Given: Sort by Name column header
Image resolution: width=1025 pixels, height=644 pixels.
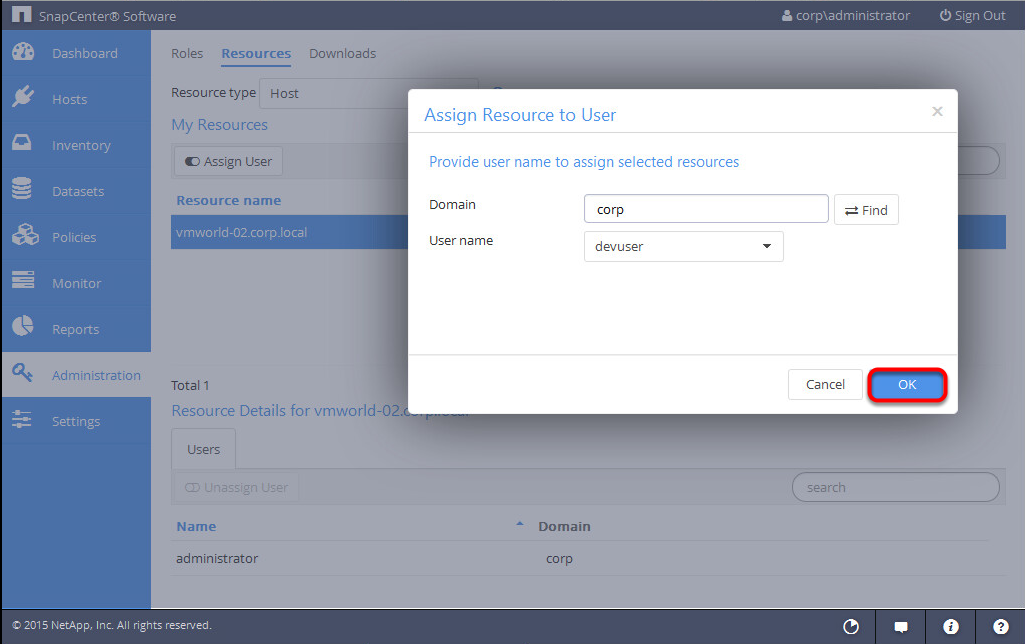Looking at the screenshot, I should click(196, 526).
